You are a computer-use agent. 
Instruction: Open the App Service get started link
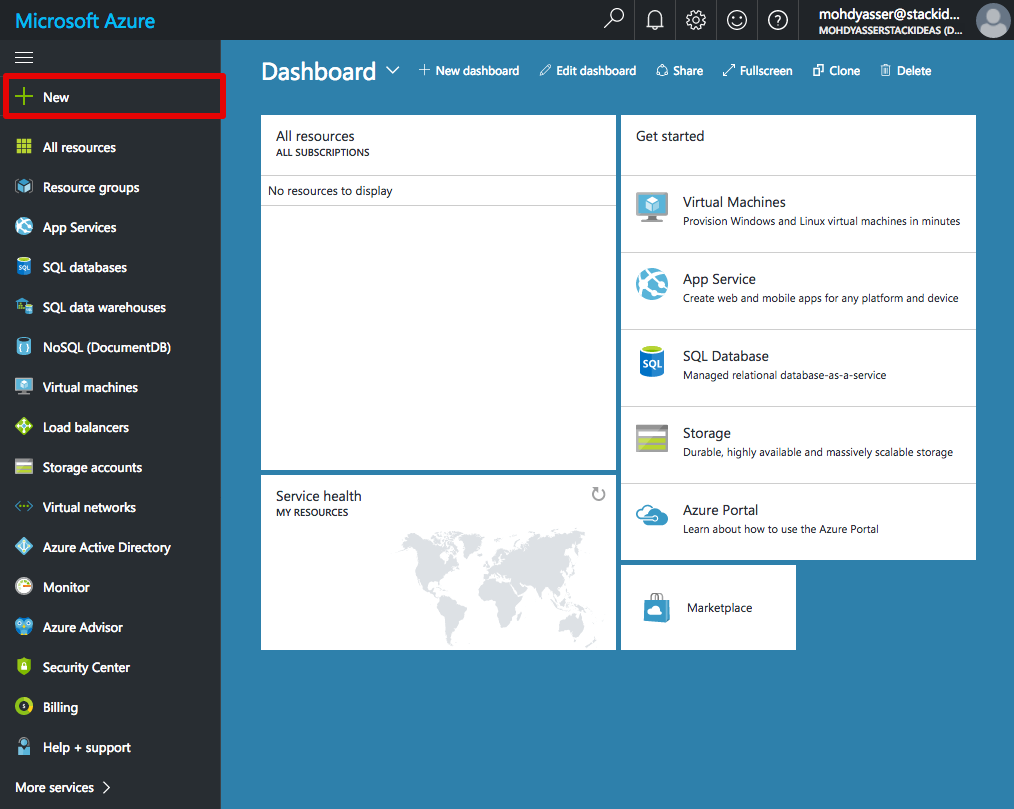click(x=798, y=290)
